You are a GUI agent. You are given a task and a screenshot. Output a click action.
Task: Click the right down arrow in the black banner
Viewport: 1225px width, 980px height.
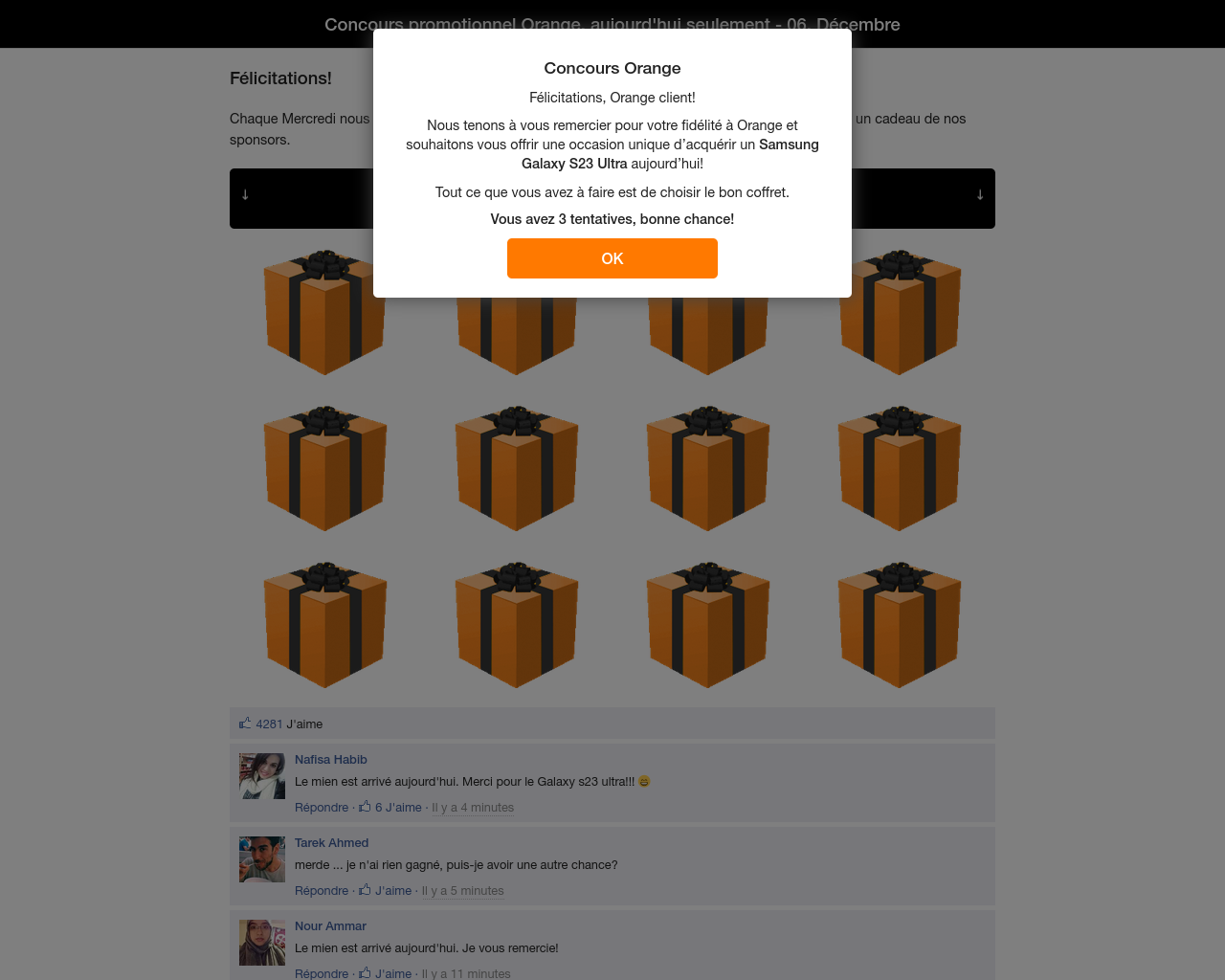click(x=980, y=194)
